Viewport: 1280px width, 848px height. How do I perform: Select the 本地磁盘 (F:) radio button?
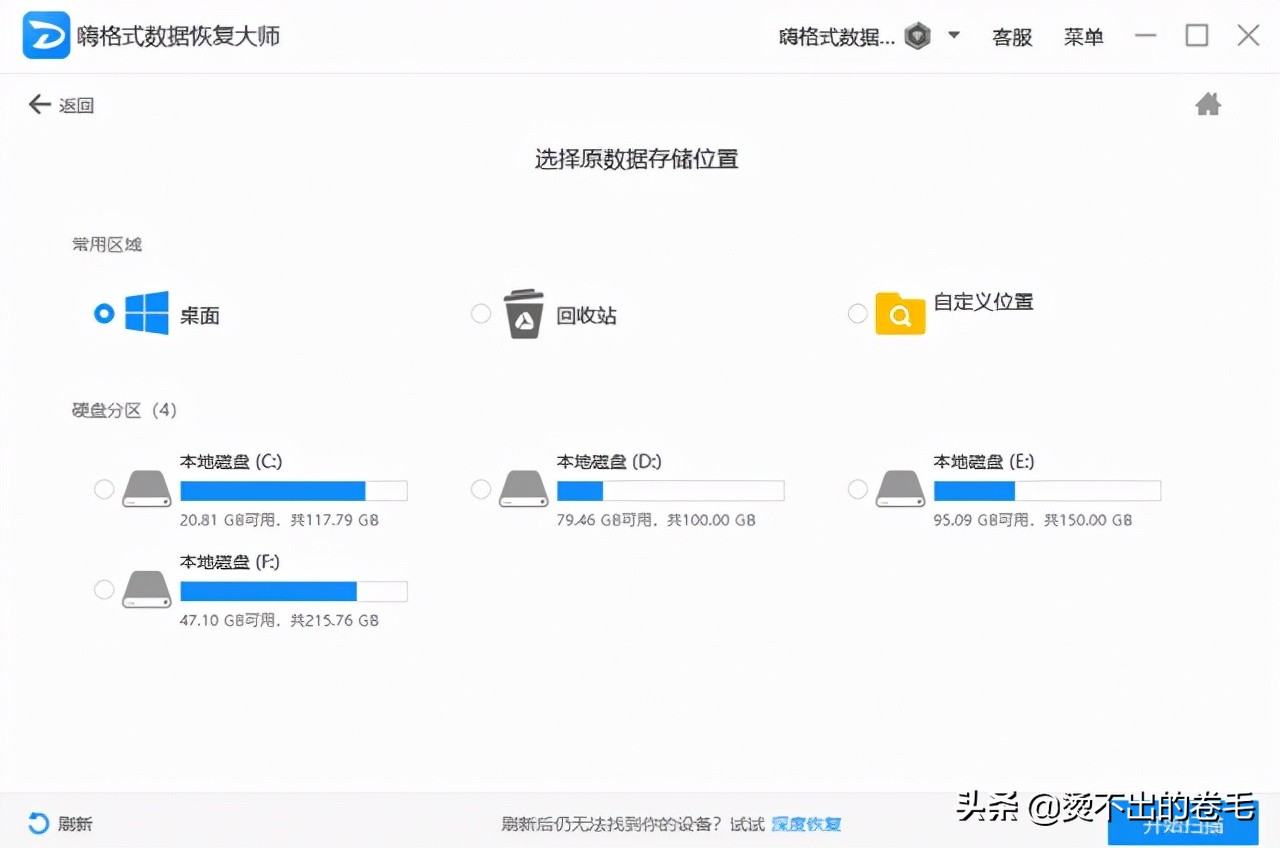click(104, 590)
